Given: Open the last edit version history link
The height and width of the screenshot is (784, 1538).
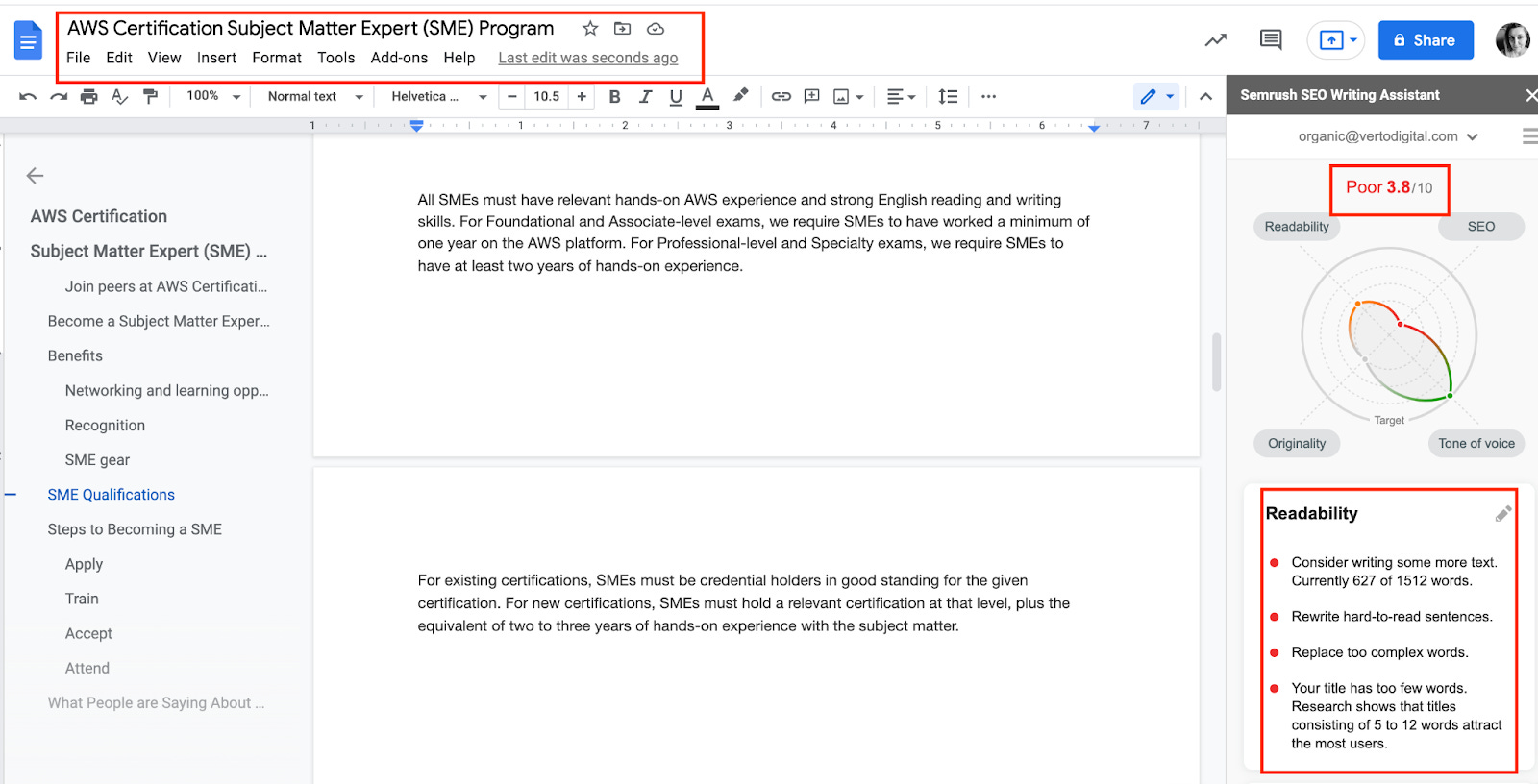Looking at the screenshot, I should point(587,58).
